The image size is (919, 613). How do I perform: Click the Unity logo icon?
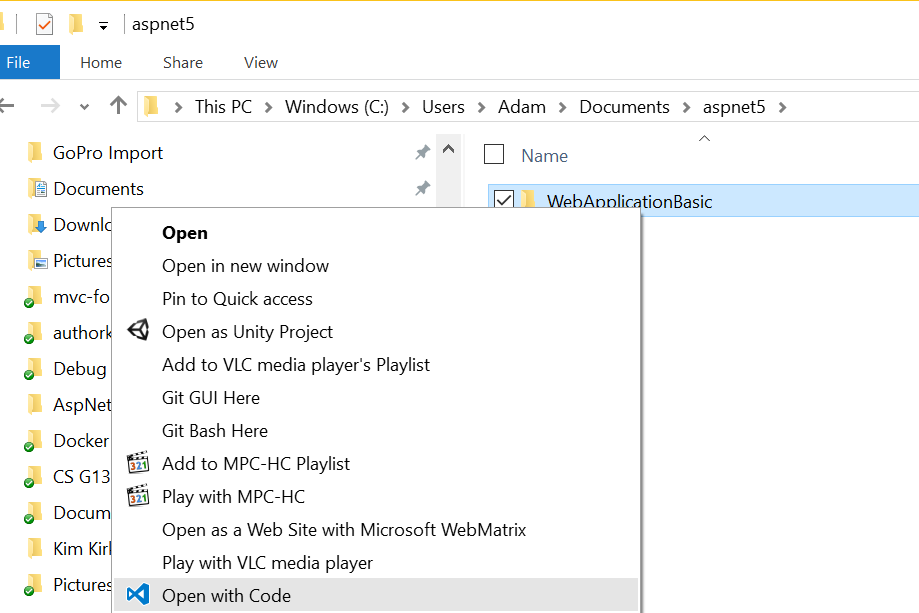[138, 331]
